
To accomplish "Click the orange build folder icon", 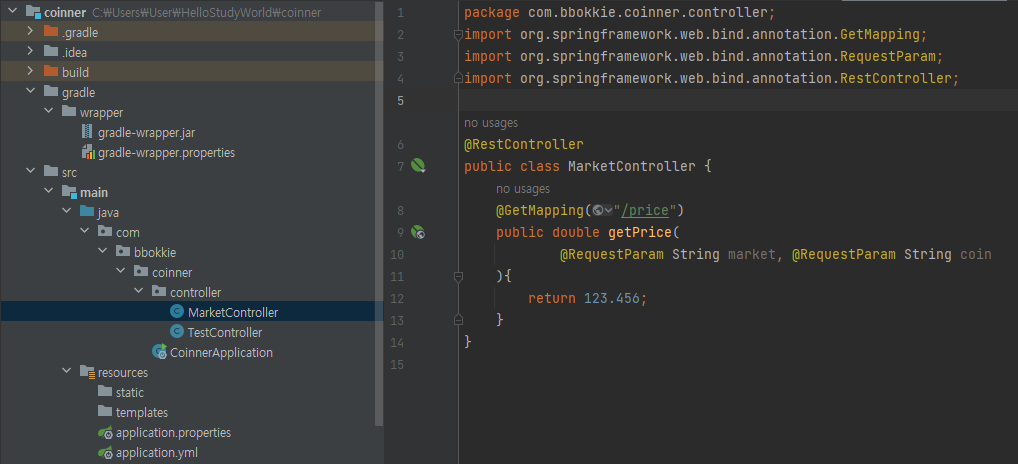I will [x=51, y=72].
